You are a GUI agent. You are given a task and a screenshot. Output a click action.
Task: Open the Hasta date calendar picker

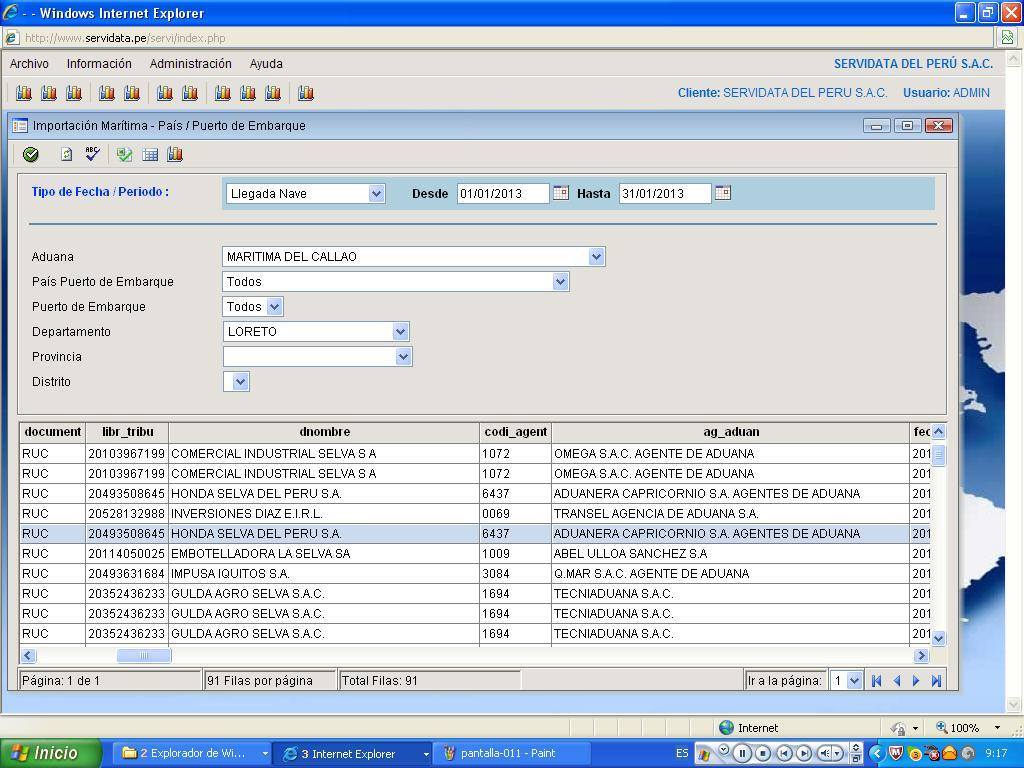coord(723,193)
